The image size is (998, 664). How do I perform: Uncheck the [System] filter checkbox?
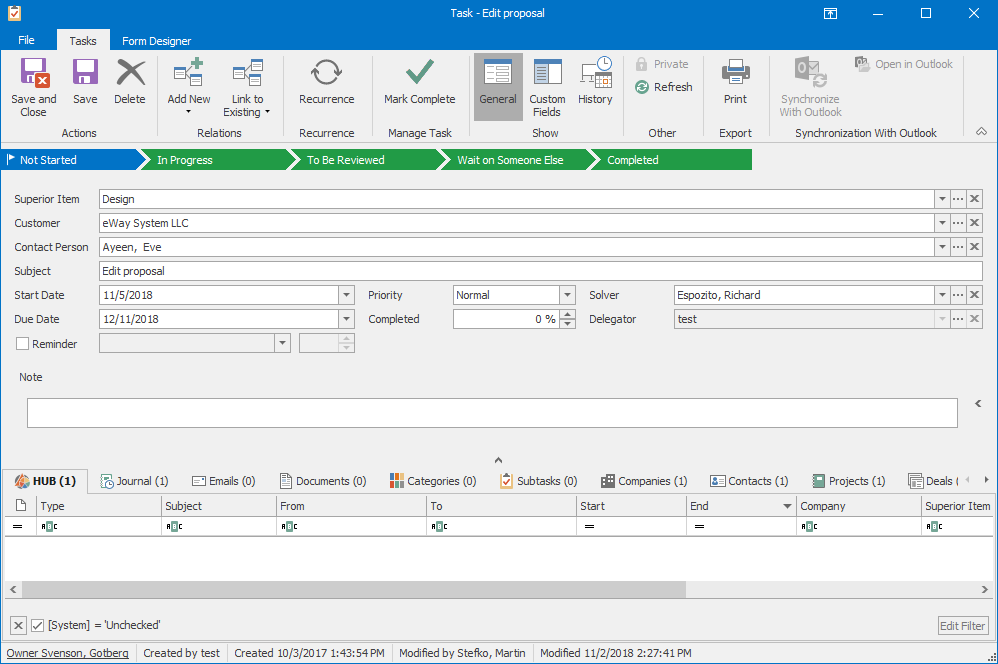click(38, 625)
